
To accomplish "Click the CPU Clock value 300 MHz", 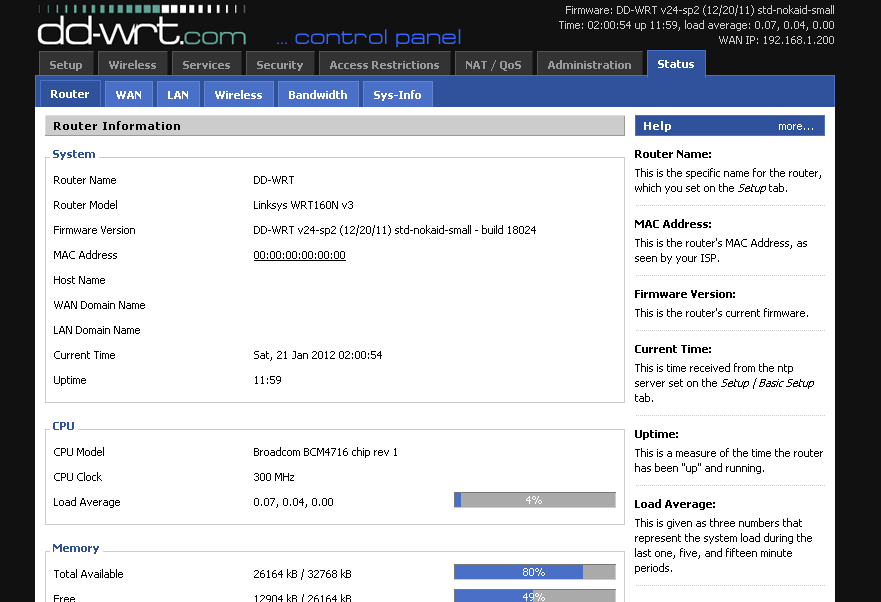I will click(274, 477).
